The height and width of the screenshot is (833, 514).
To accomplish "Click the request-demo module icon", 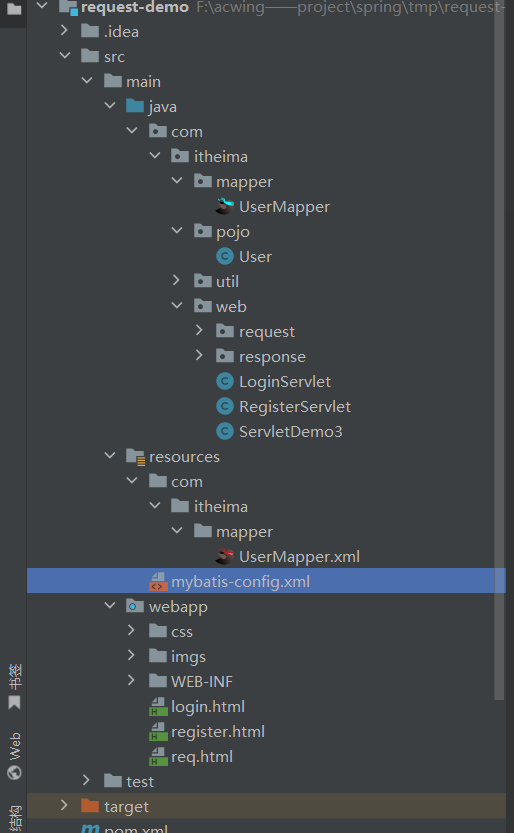I will 68,7.
